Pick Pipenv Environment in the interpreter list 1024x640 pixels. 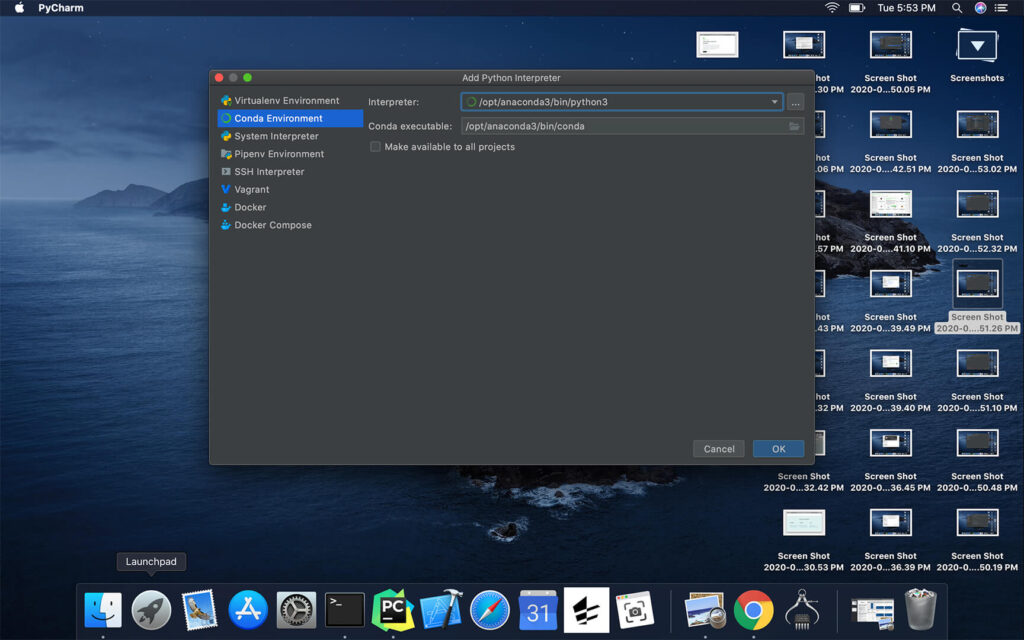[290, 153]
